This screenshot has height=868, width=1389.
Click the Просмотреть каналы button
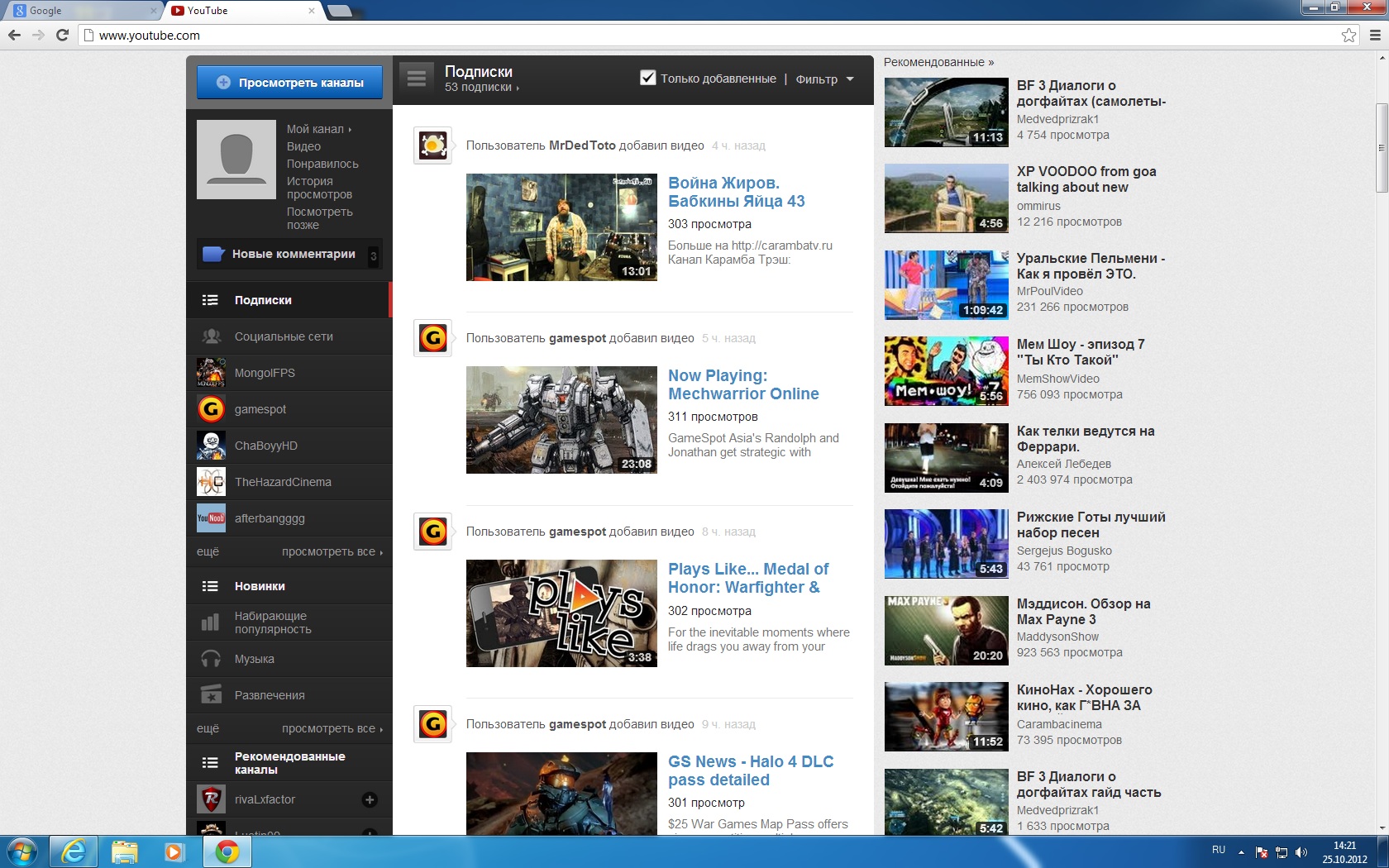tap(289, 83)
